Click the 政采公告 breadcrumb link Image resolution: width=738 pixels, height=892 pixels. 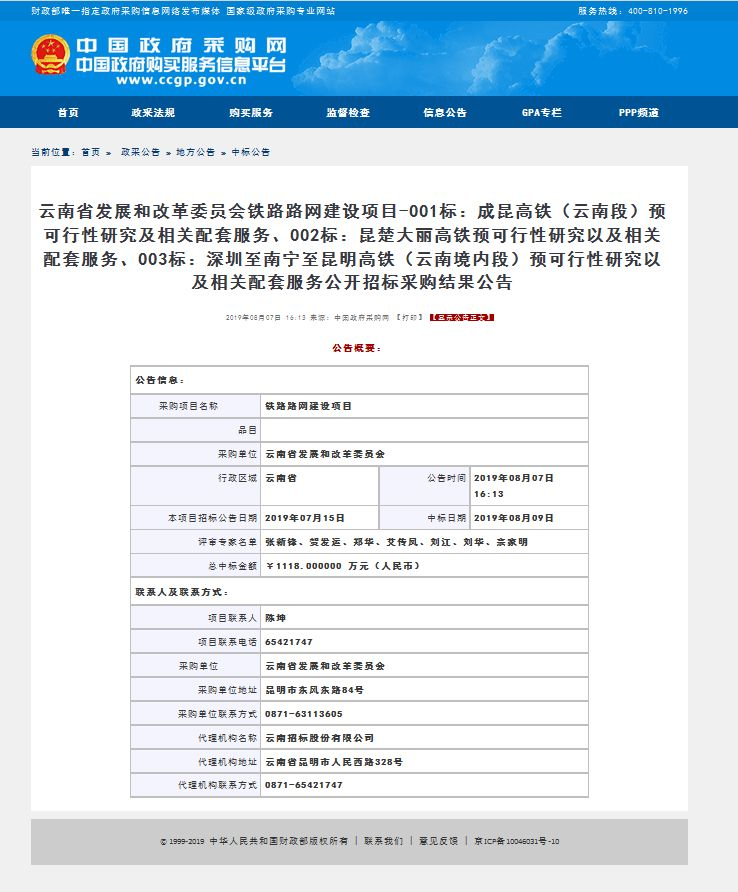140,152
